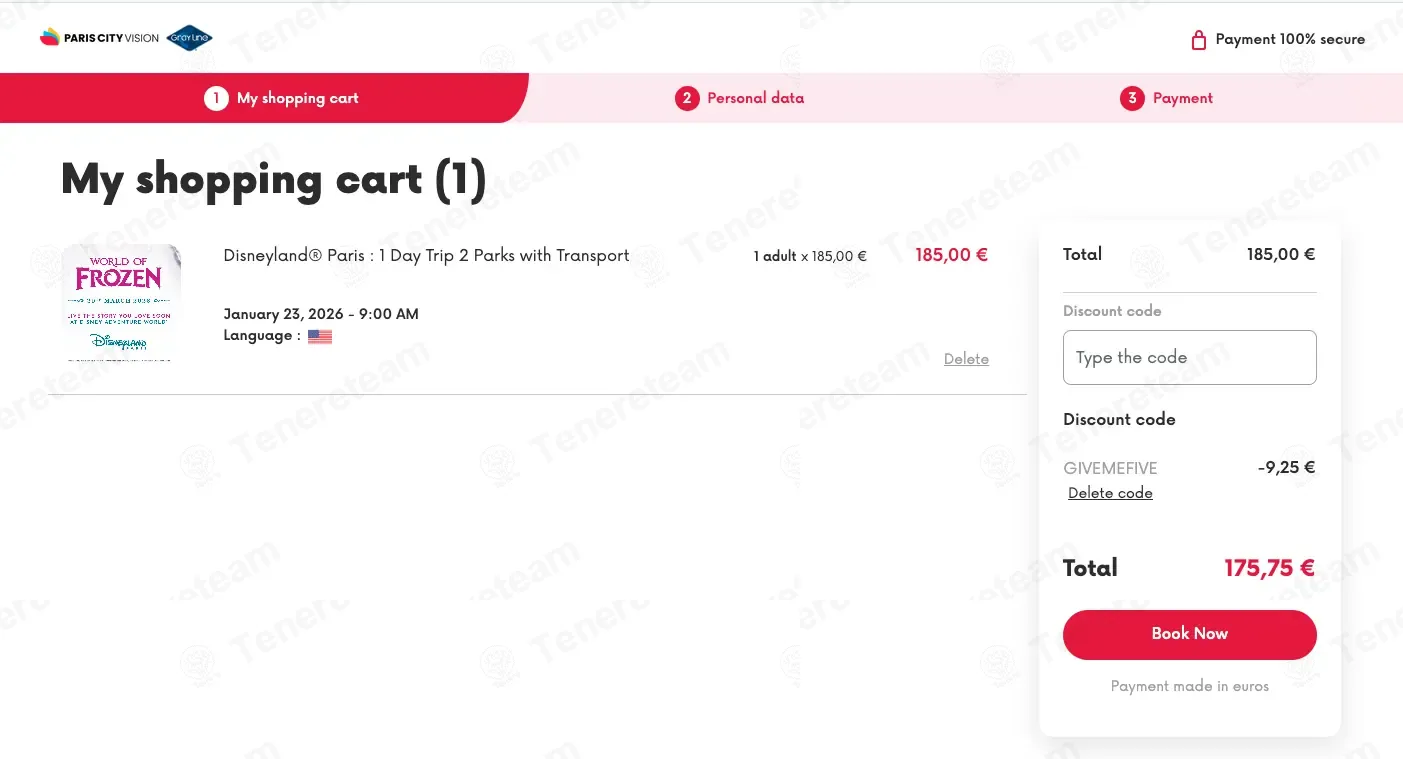The height and width of the screenshot is (759, 1403).
Task: Click the 175,75 € final total amount
Action: click(1269, 568)
